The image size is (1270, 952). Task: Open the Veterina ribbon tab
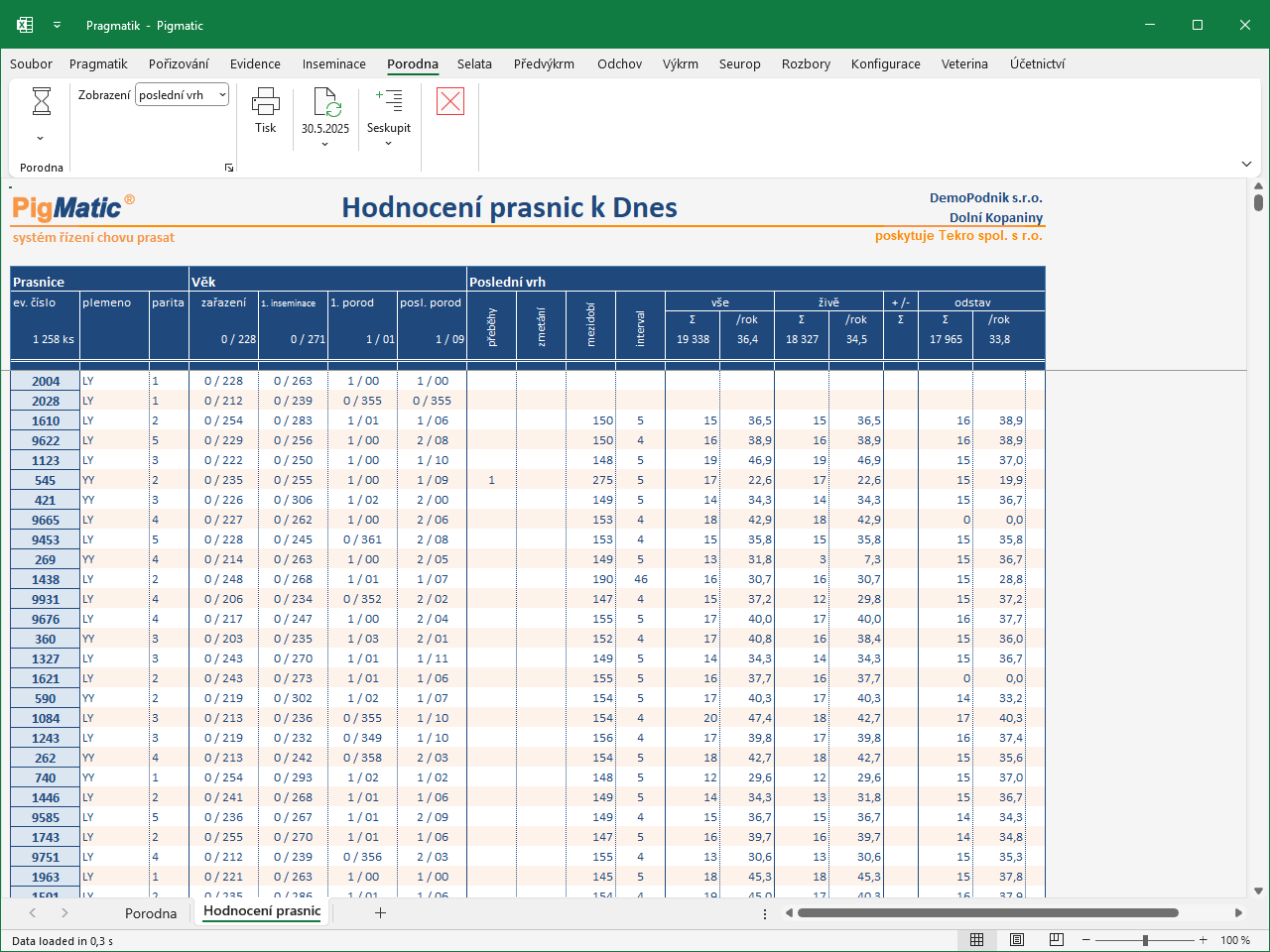(x=964, y=63)
